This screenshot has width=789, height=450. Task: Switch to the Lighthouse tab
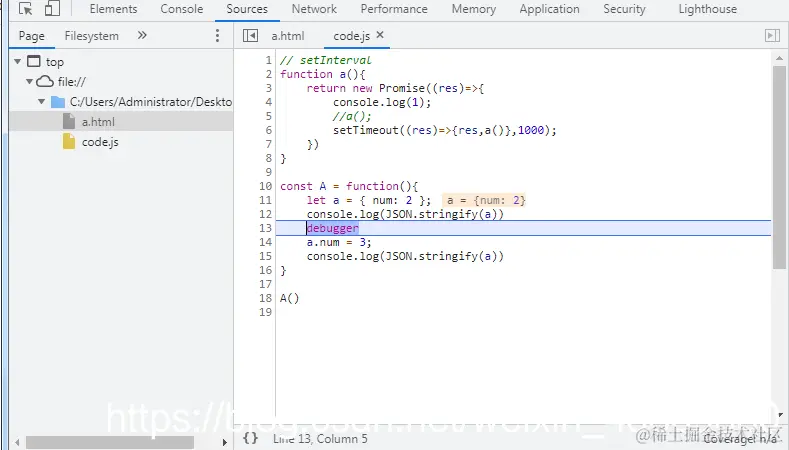click(x=707, y=9)
